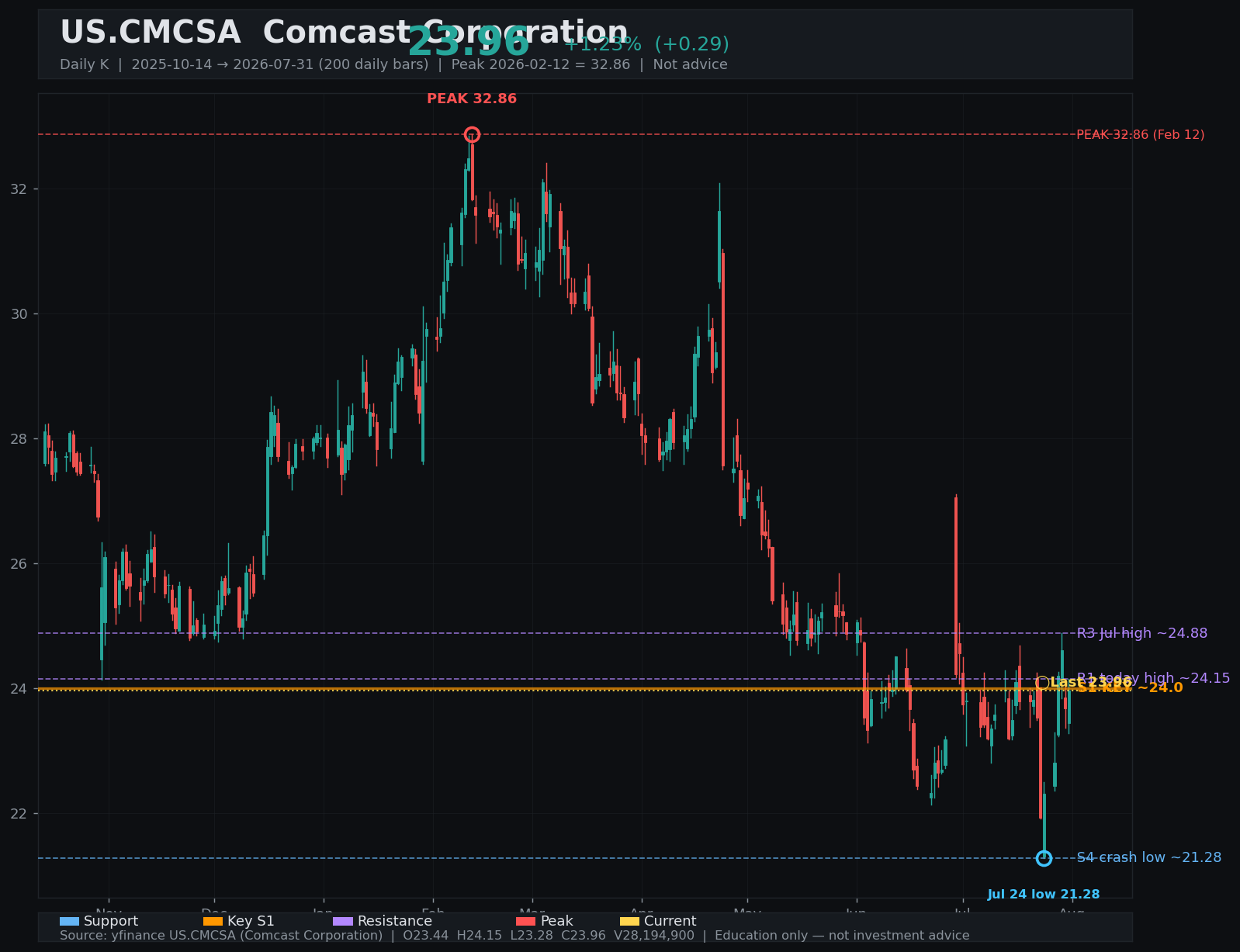Screen dimensions: 1240x952
Task: Click the large 23.96 price in the header
Action: (x=469, y=43)
